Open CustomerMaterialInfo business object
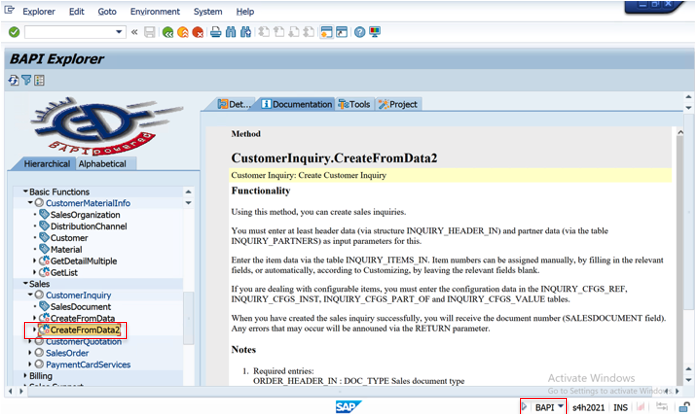 (88, 203)
